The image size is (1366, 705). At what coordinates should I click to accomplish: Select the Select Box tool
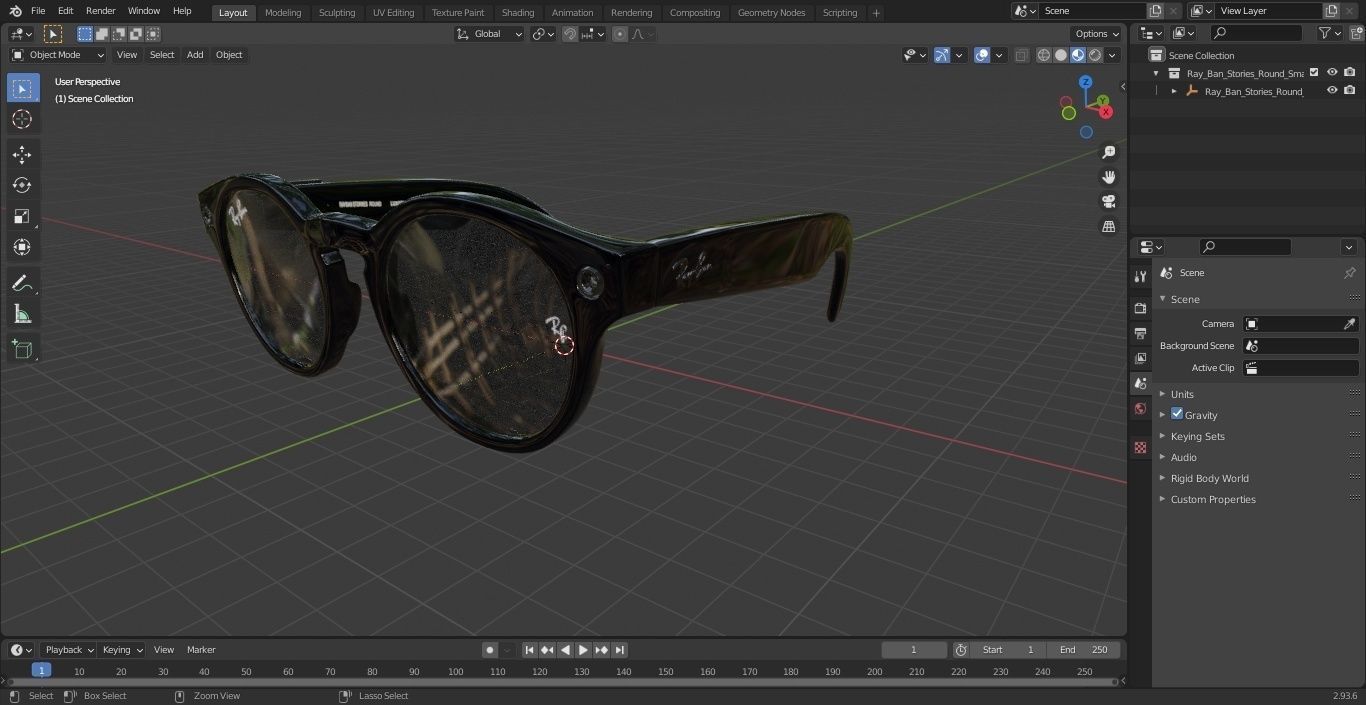(x=22, y=88)
